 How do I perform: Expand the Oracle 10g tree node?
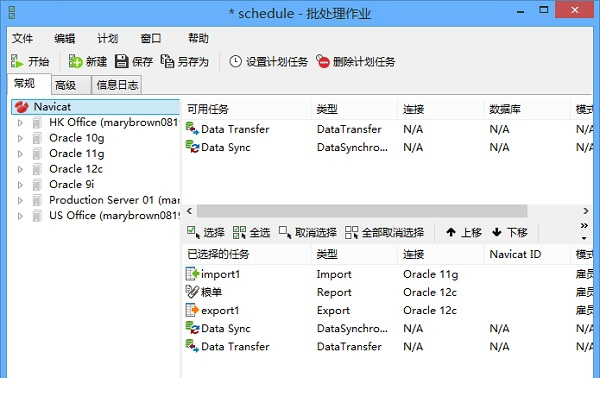20,138
